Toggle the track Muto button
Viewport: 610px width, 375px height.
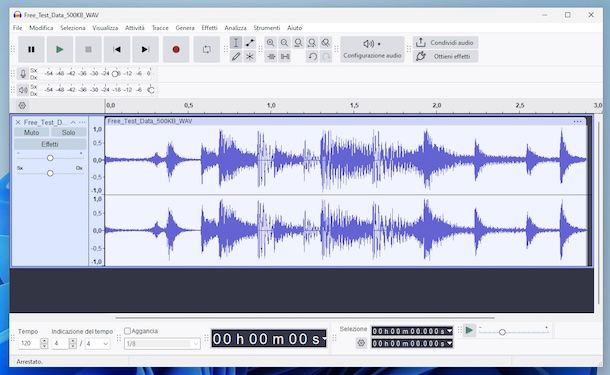tap(32, 133)
